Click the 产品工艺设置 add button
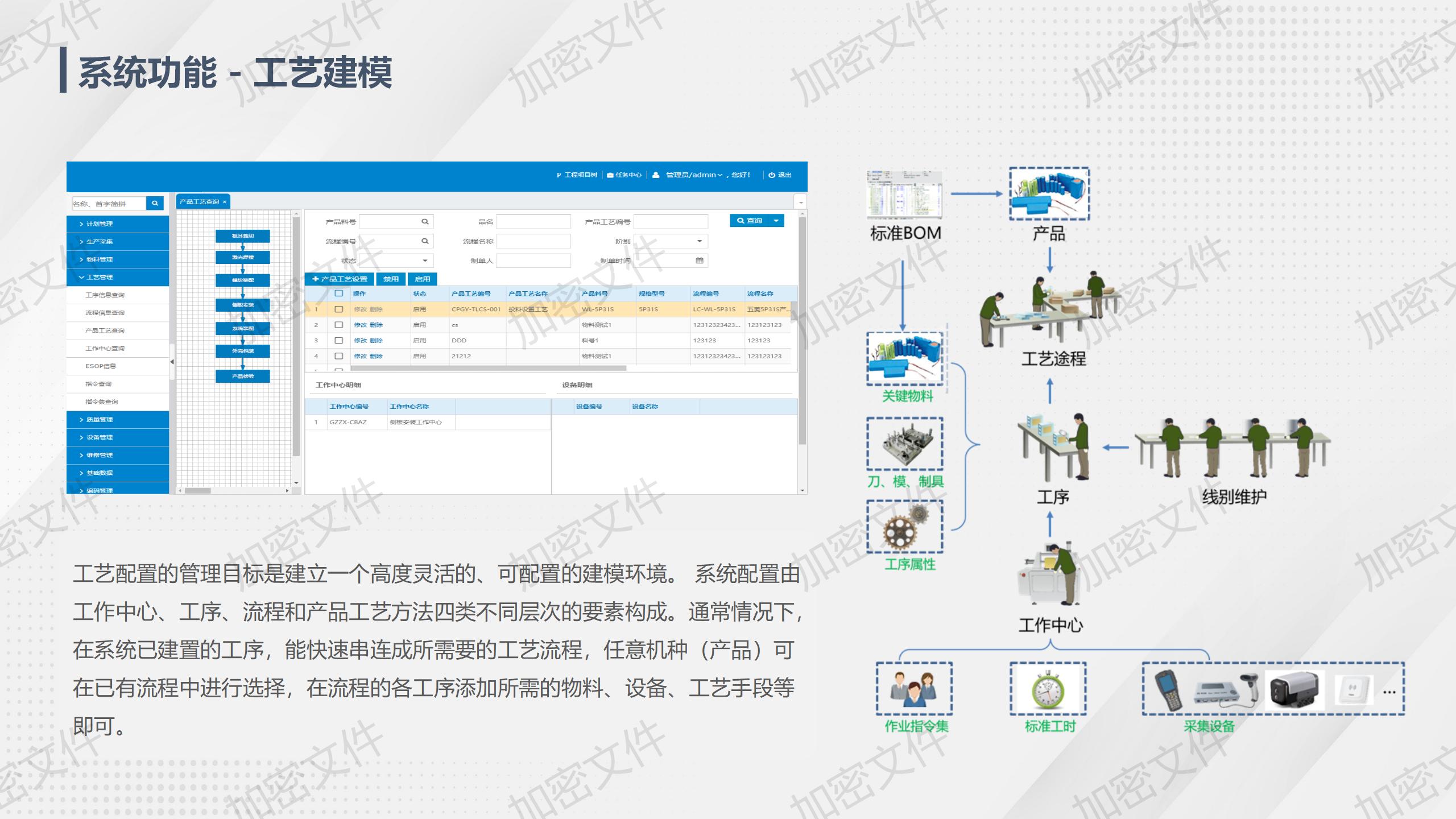Image resolution: width=1456 pixels, height=819 pixels. coord(340,279)
